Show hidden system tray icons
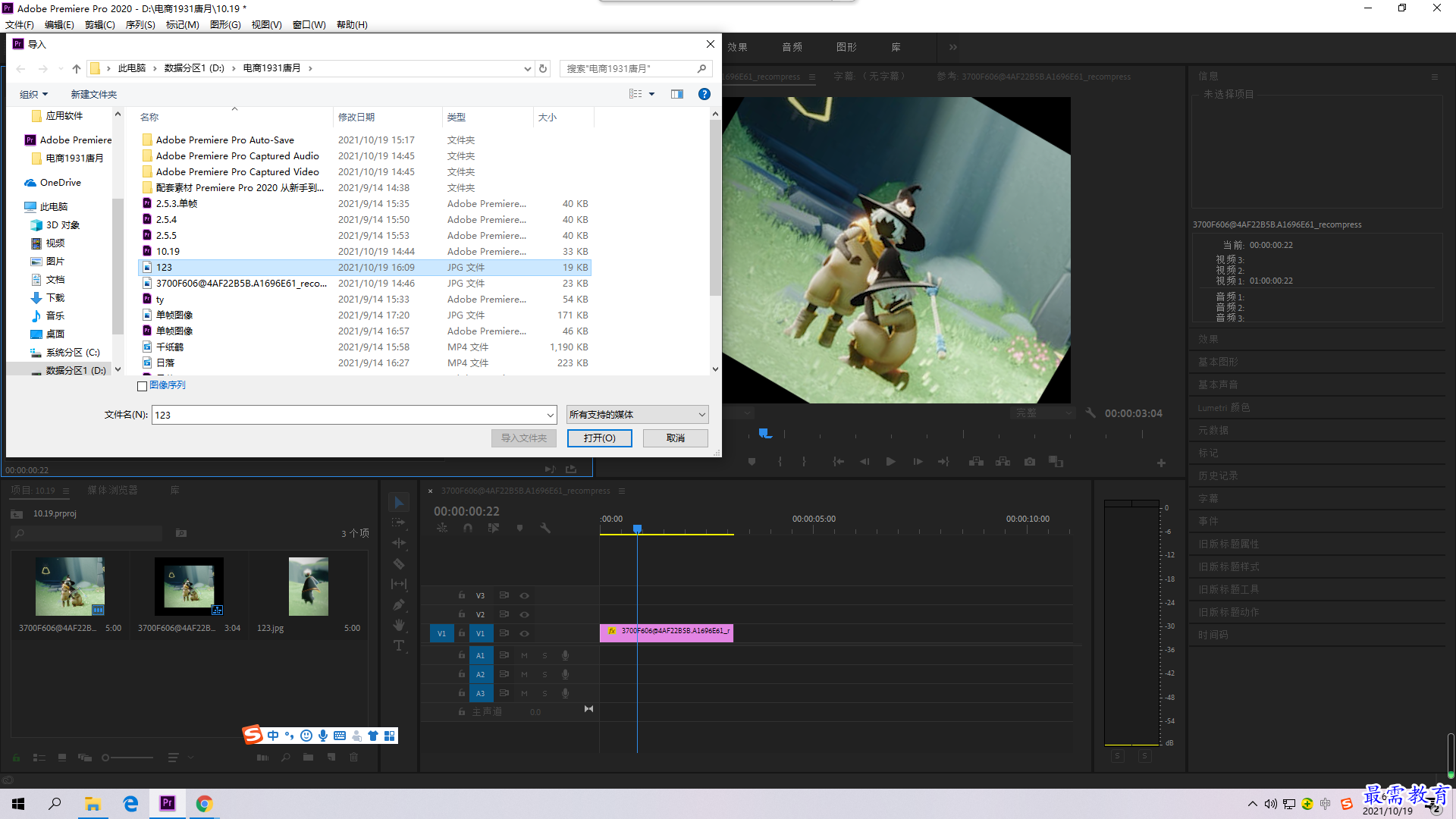The image size is (1456, 819). [1252, 804]
